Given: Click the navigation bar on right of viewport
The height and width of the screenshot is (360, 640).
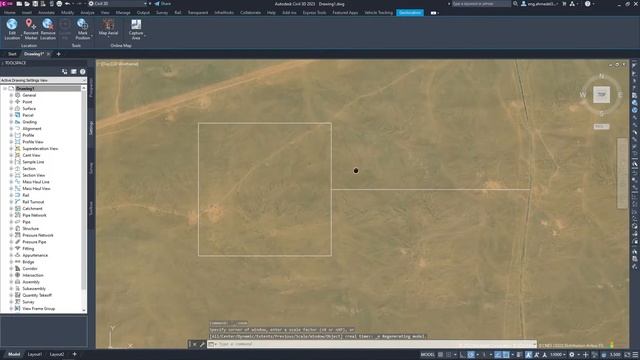Looking at the screenshot, I should [622, 173].
